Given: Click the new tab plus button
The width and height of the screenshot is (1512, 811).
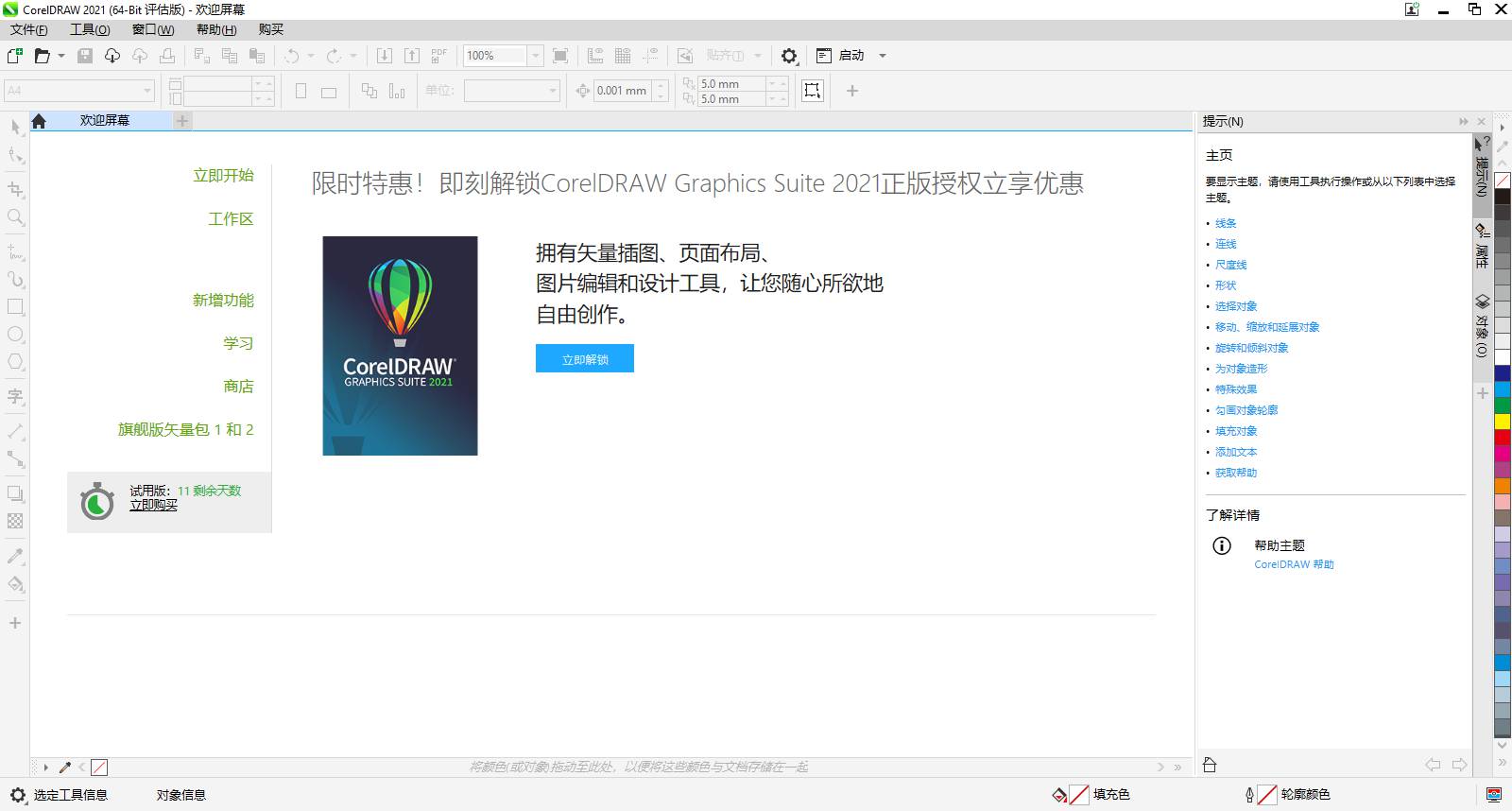Looking at the screenshot, I should (182, 121).
